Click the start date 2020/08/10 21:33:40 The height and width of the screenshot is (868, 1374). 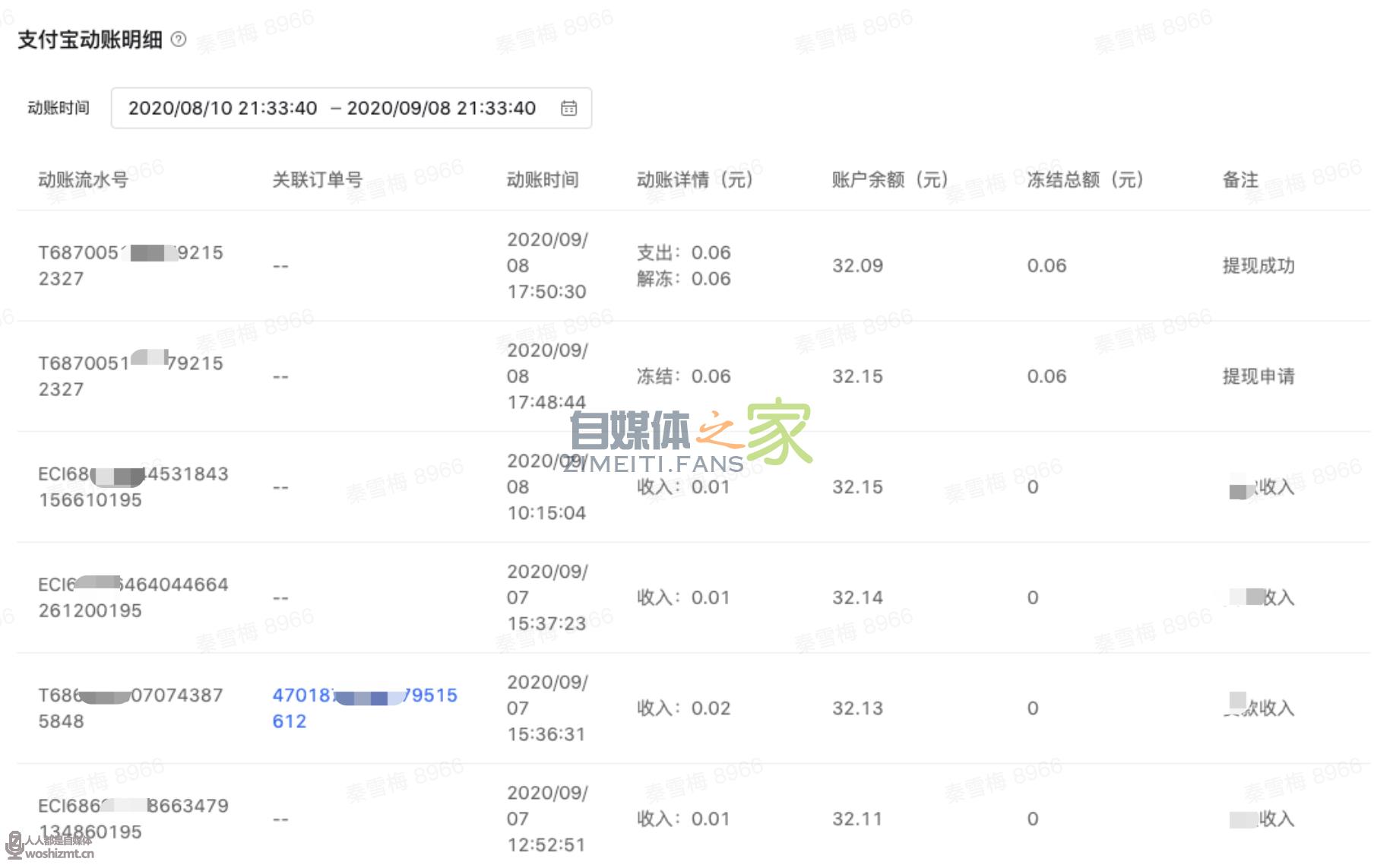click(x=223, y=108)
